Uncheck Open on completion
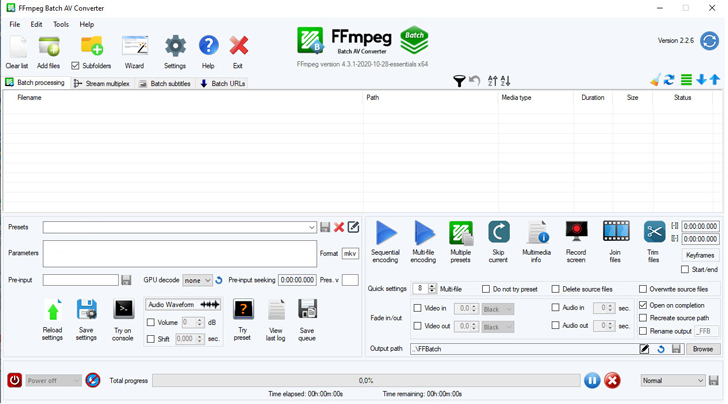This screenshot has height=404, width=728. pyautogui.click(x=643, y=305)
